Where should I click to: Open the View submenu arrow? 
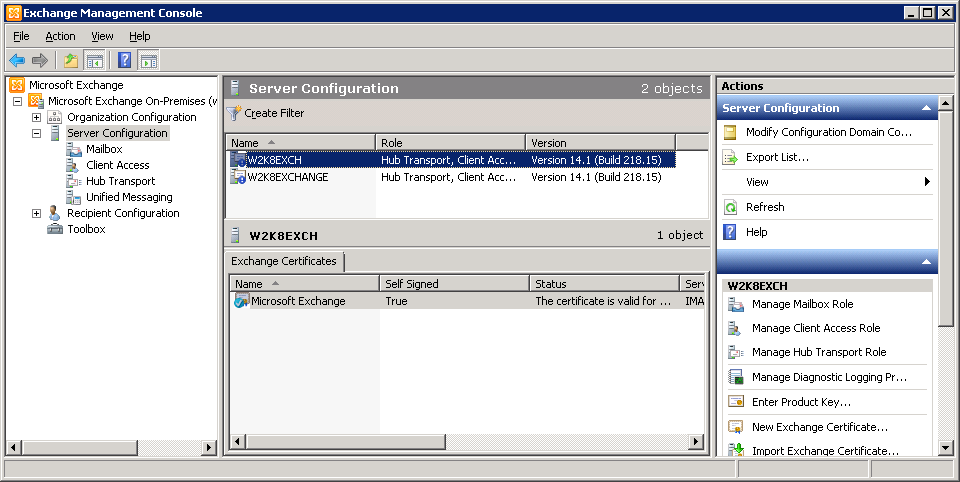point(927,181)
